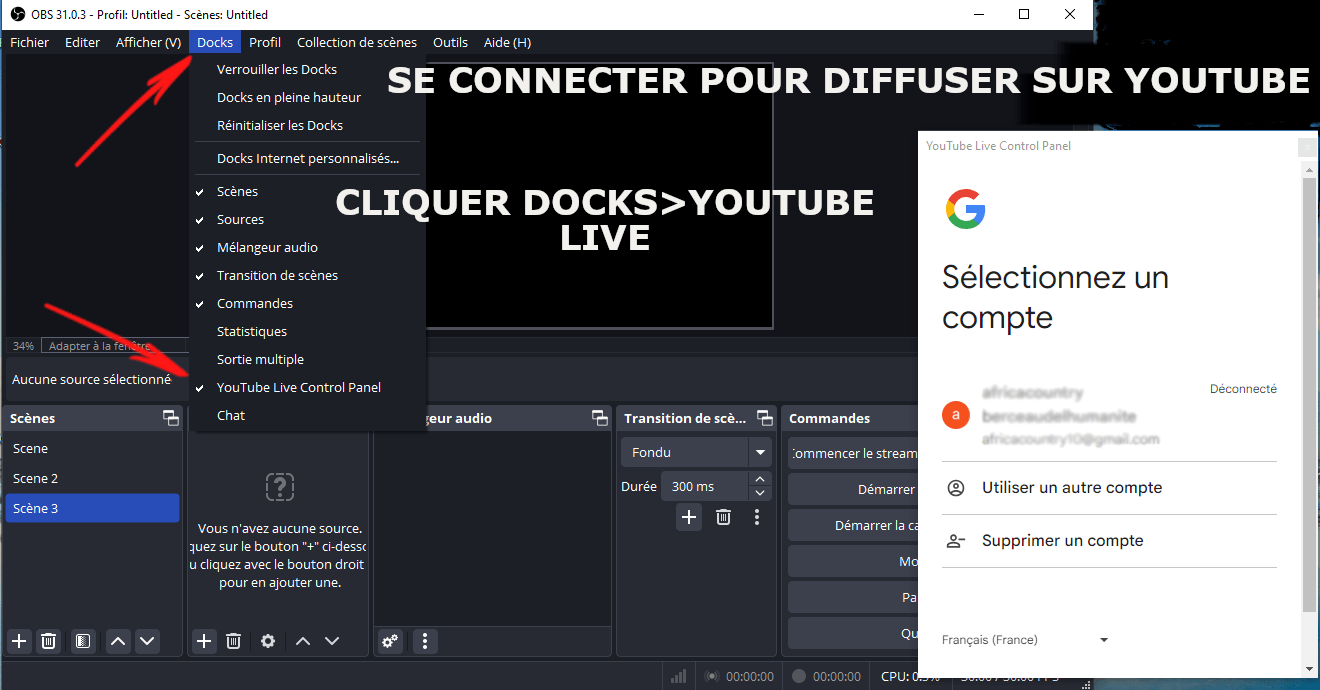Open audio mixer three-dot menu
Screen dimensions: 1320x690
coord(425,641)
